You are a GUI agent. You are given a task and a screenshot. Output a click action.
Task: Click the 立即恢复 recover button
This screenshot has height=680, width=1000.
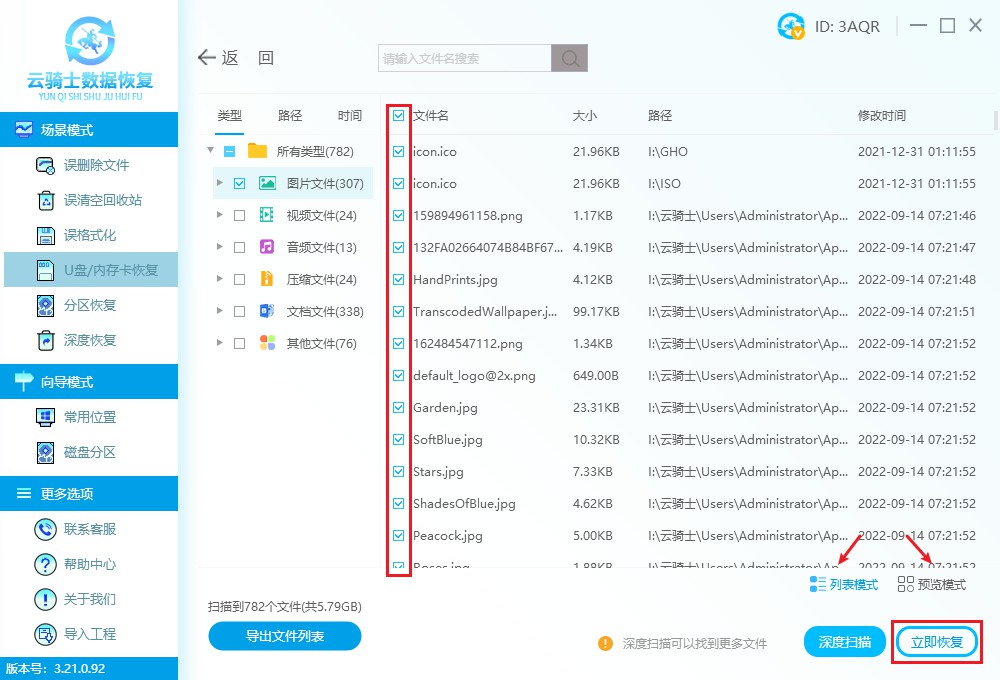[x=936, y=642]
